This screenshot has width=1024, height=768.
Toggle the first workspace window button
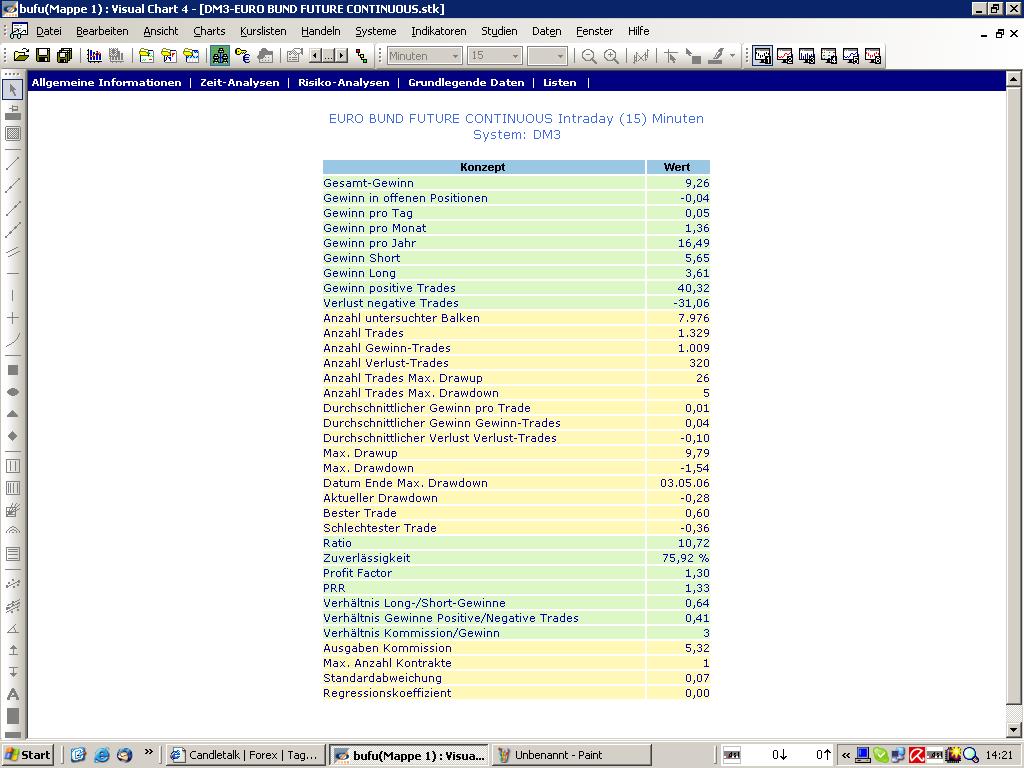[763, 56]
